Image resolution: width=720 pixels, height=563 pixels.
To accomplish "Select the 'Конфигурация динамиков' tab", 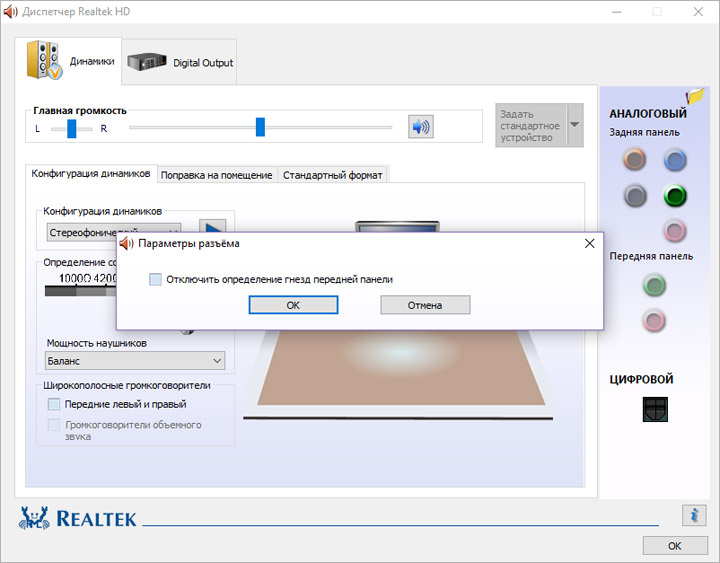I will pyautogui.click(x=91, y=174).
